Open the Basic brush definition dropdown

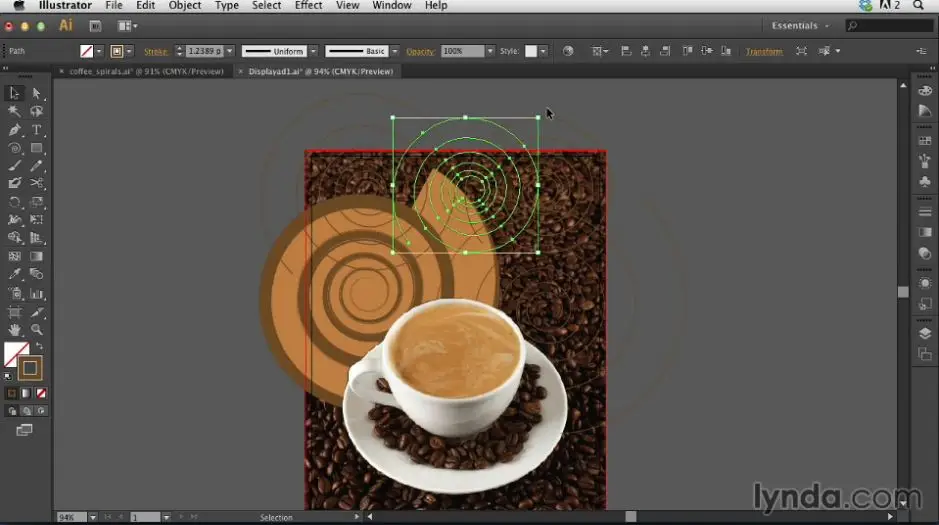[x=396, y=51]
